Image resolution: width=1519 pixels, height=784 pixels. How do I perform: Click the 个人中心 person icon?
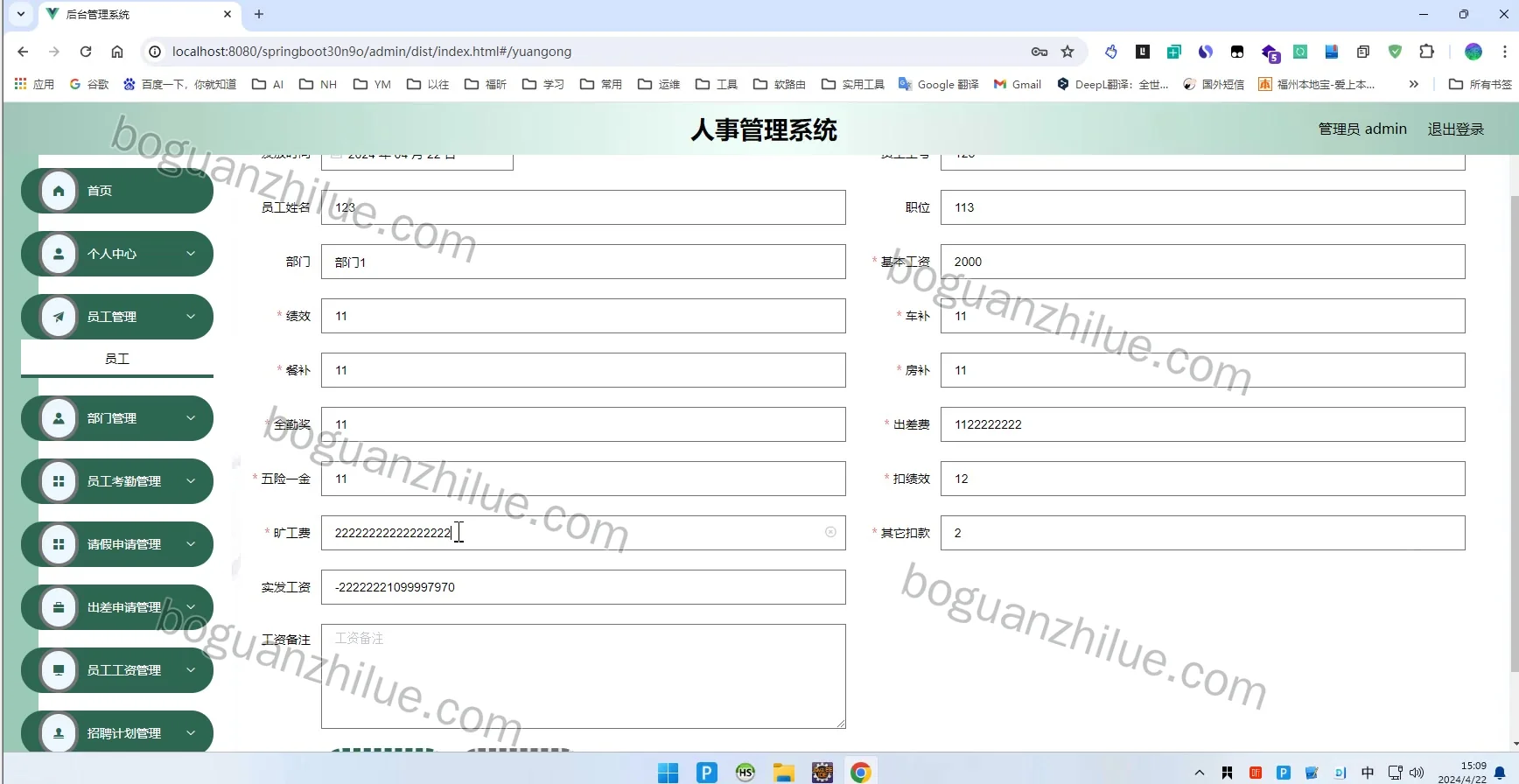point(59,254)
